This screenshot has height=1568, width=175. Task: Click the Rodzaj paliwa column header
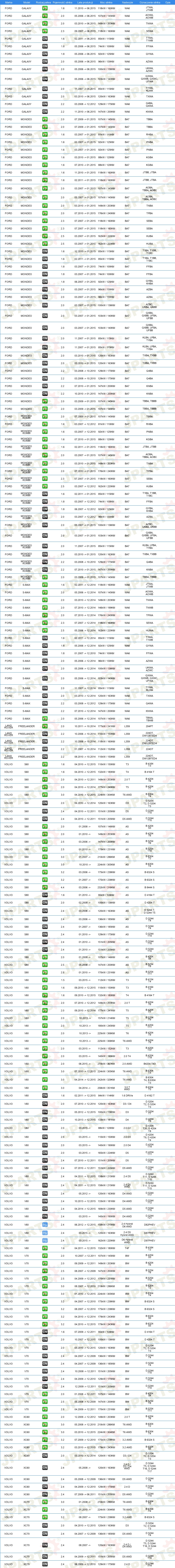pos(44,2)
